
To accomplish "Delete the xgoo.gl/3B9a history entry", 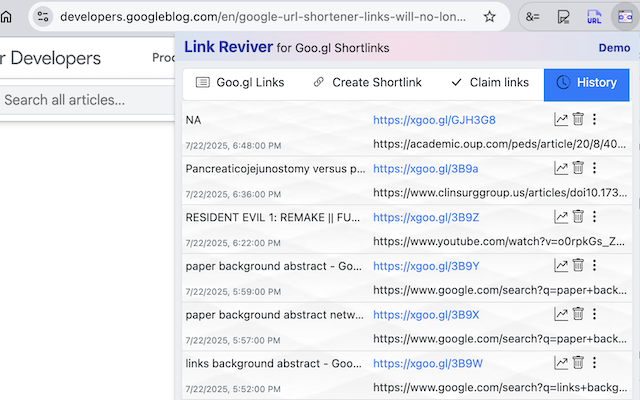I will click(x=578, y=168).
